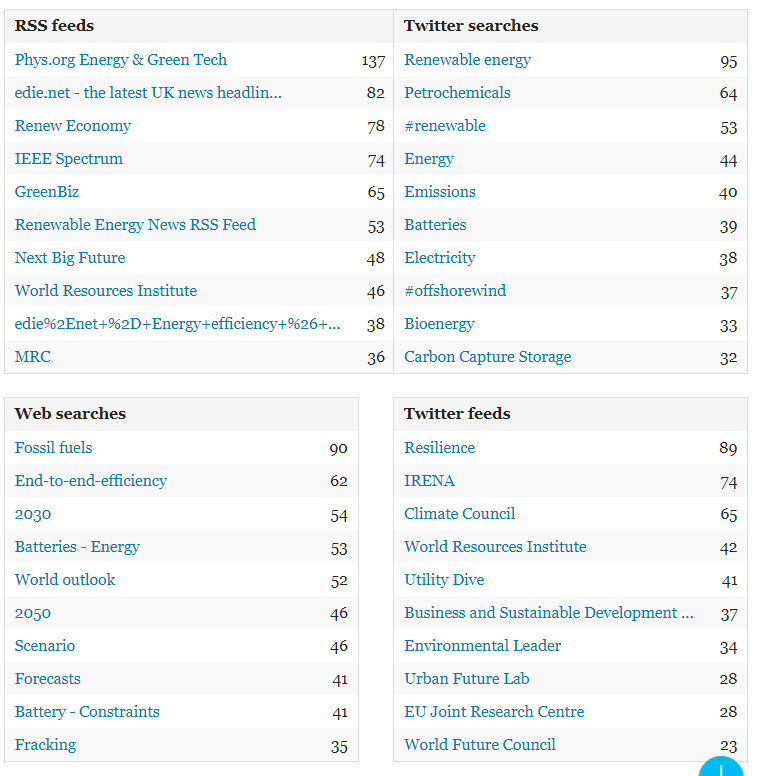Select End-to-end-efficiency web search
759x776 pixels.
click(91, 481)
